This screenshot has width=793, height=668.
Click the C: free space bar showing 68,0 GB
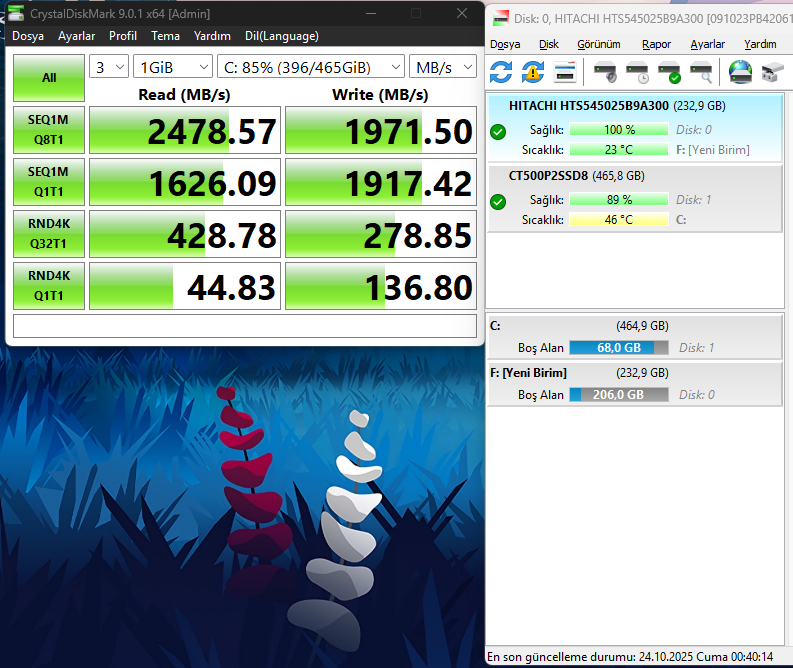click(619, 347)
